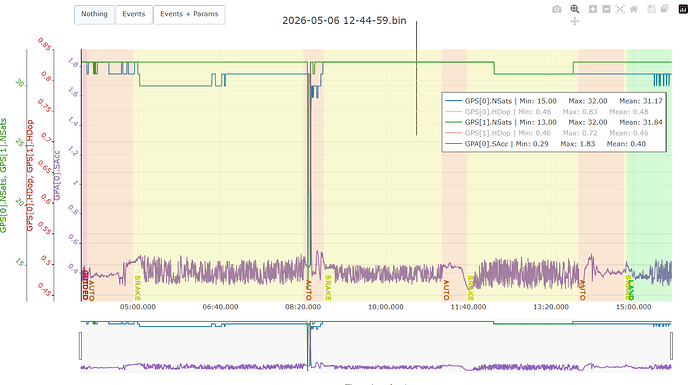Click the 30 tick on green NSats axis
This screenshot has width=690, height=385.
pyautogui.click(x=19, y=83)
